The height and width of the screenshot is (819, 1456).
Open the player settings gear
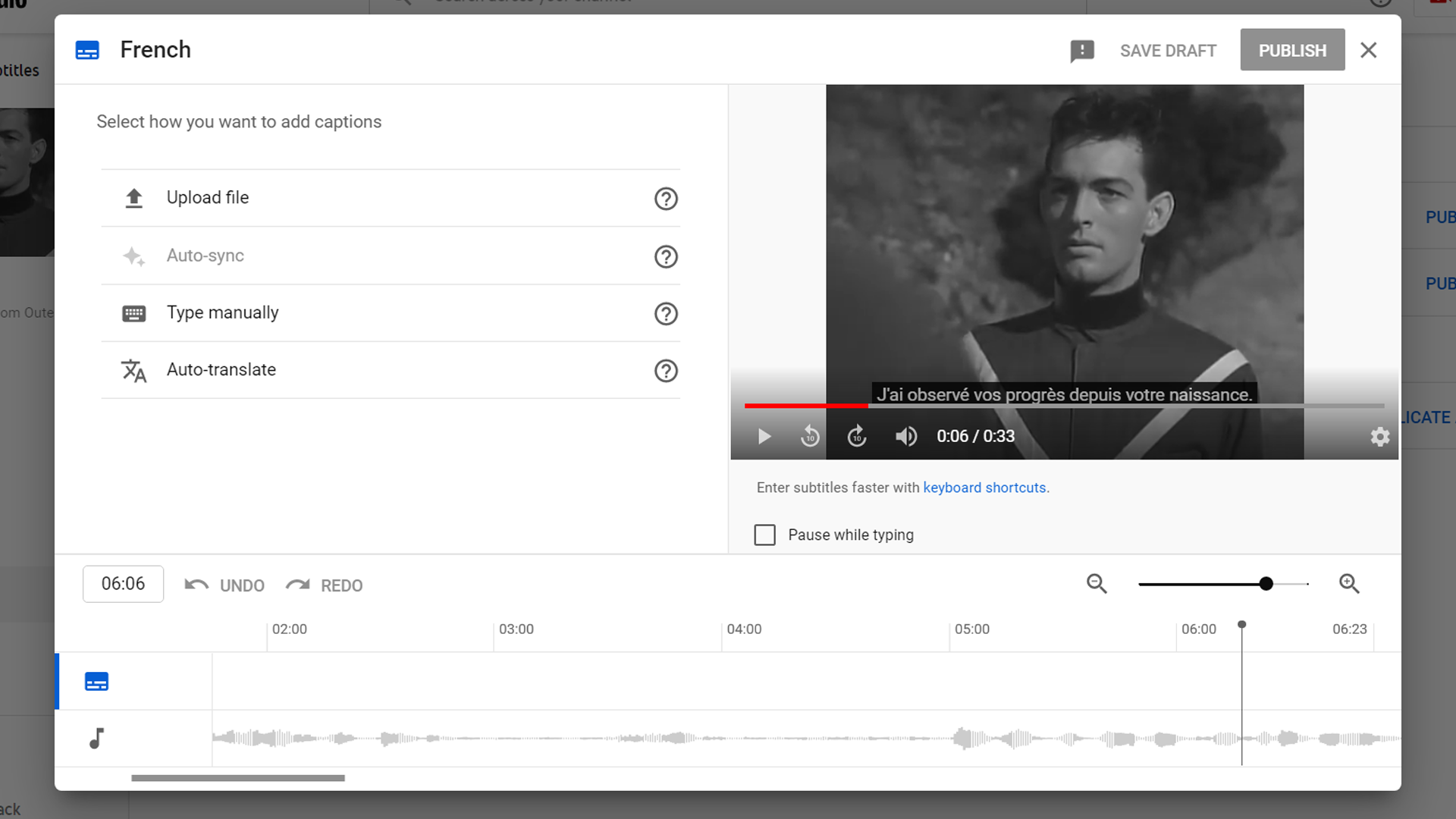coord(1379,436)
